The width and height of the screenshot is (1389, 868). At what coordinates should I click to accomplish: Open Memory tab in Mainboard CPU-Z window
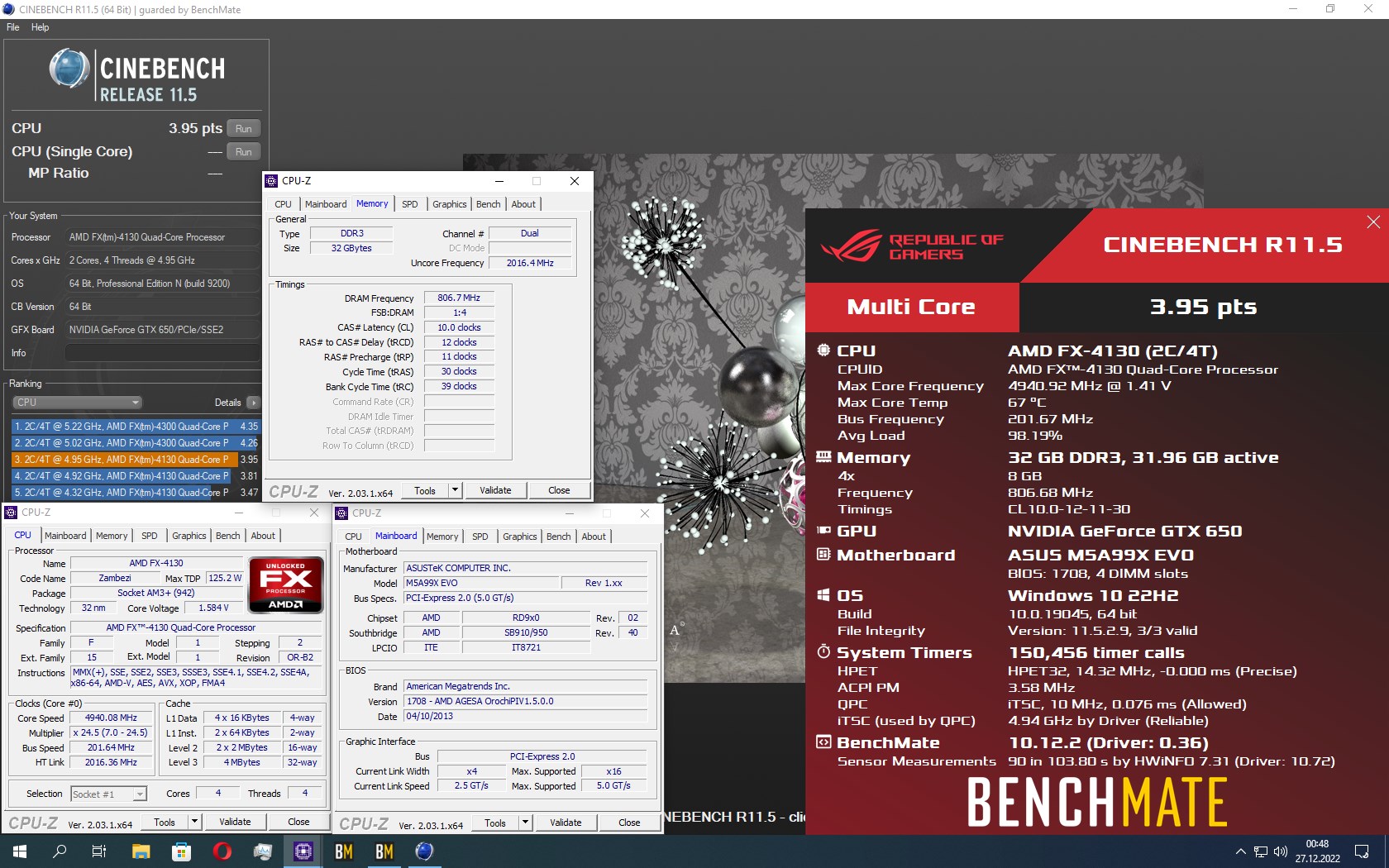coord(442,537)
